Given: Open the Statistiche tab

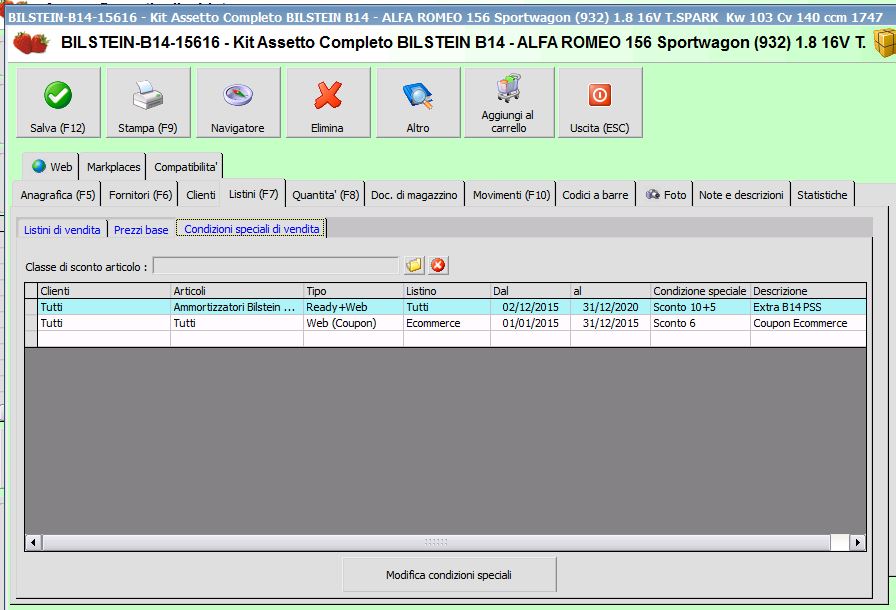Looking at the screenshot, I should point(822,195).
